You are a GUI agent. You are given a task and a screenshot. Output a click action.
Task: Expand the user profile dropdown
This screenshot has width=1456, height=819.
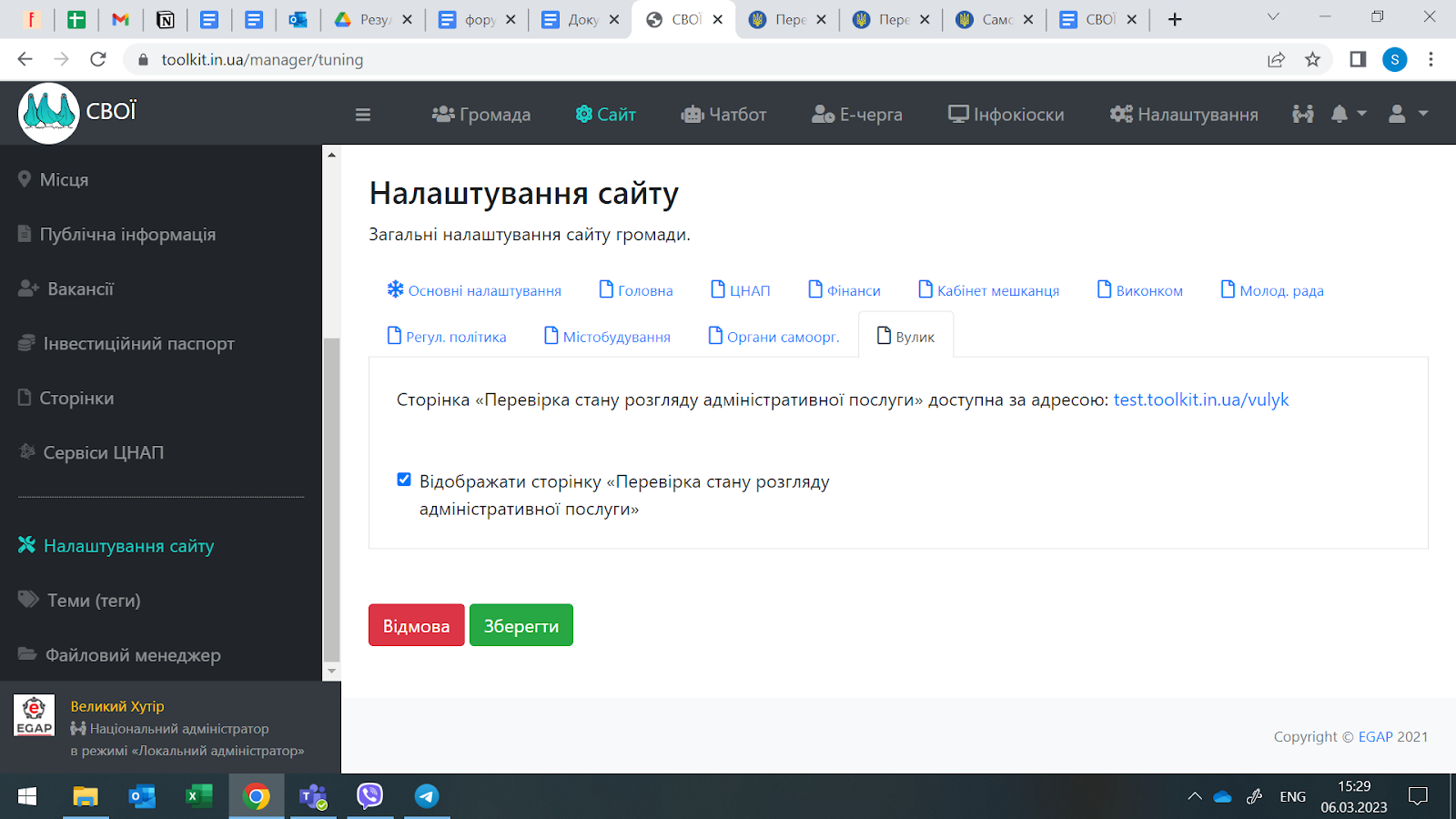coord(1407,114)
